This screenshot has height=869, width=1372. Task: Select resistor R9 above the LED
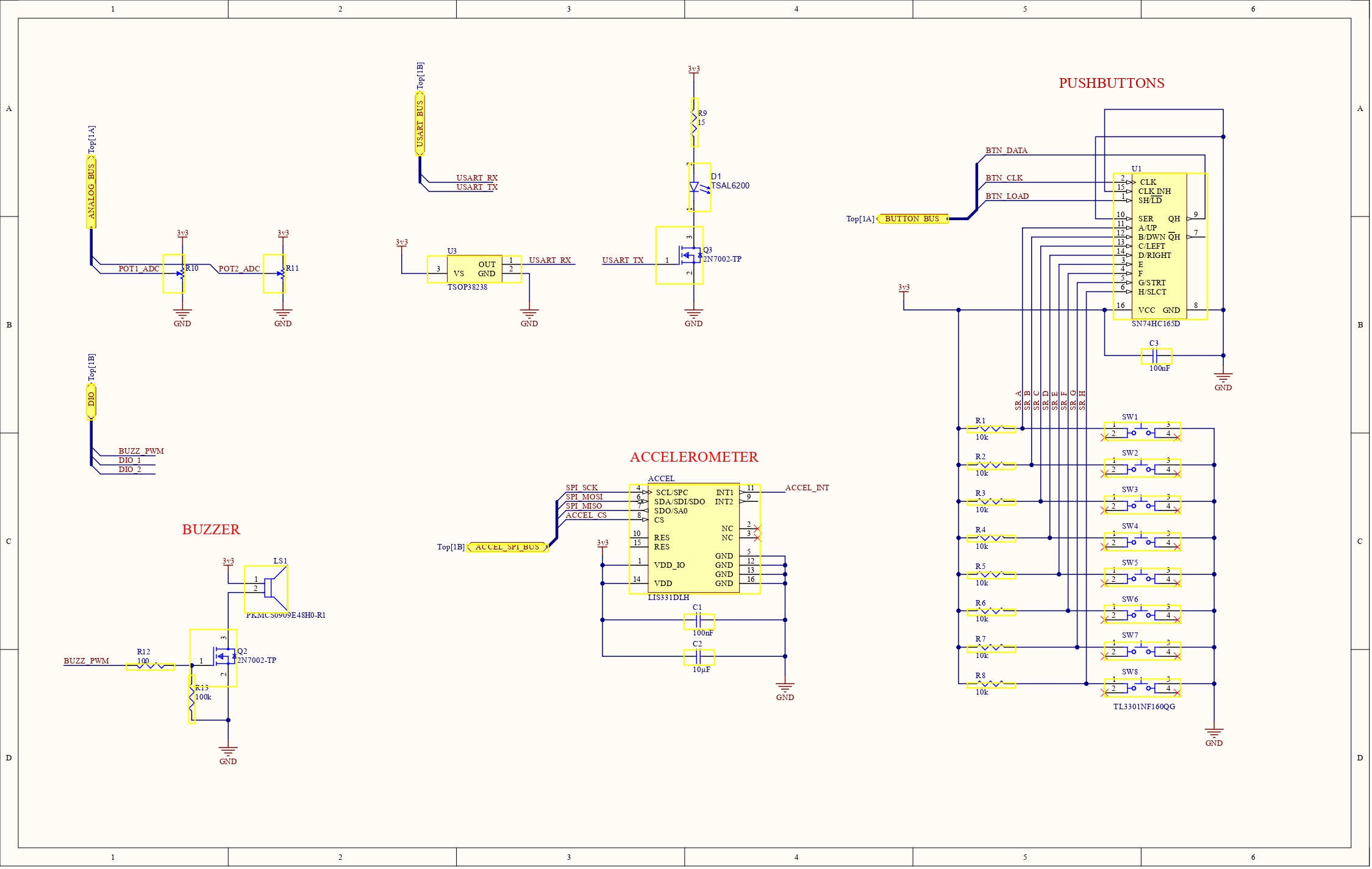coord(695,123)
